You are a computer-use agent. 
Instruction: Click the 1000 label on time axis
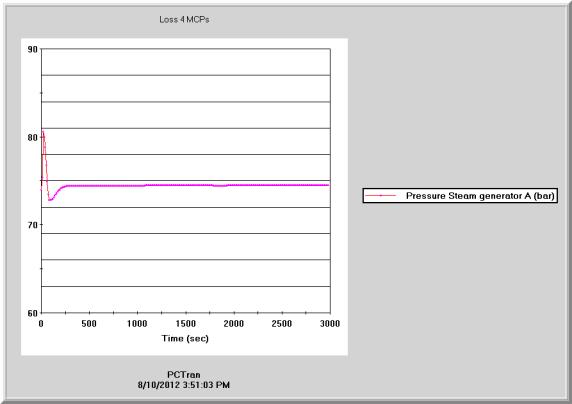pos(137,323)
